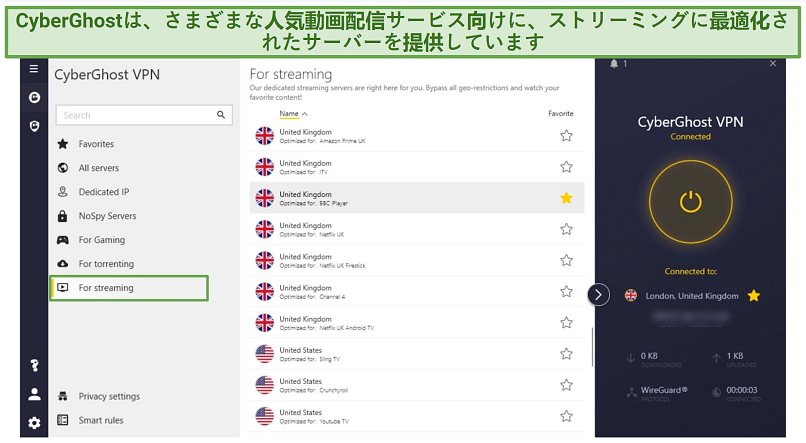Viewport: 806px width, 443px height.
Task: Select the United Kingdom ITV server row
Action: point(417,167)
